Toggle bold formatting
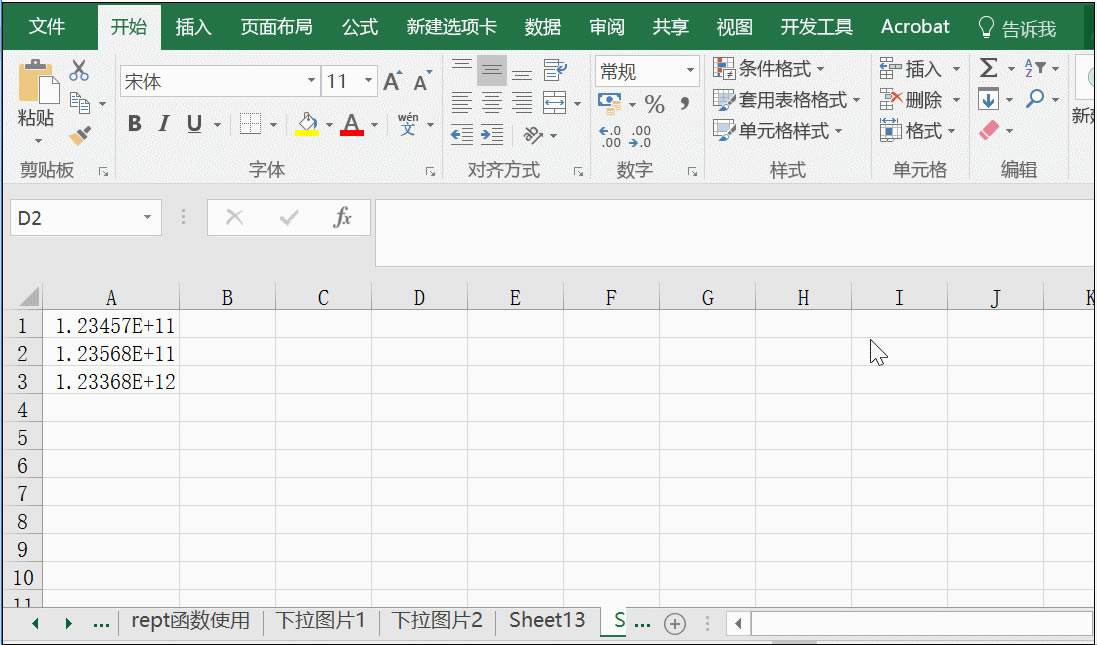 134,124
